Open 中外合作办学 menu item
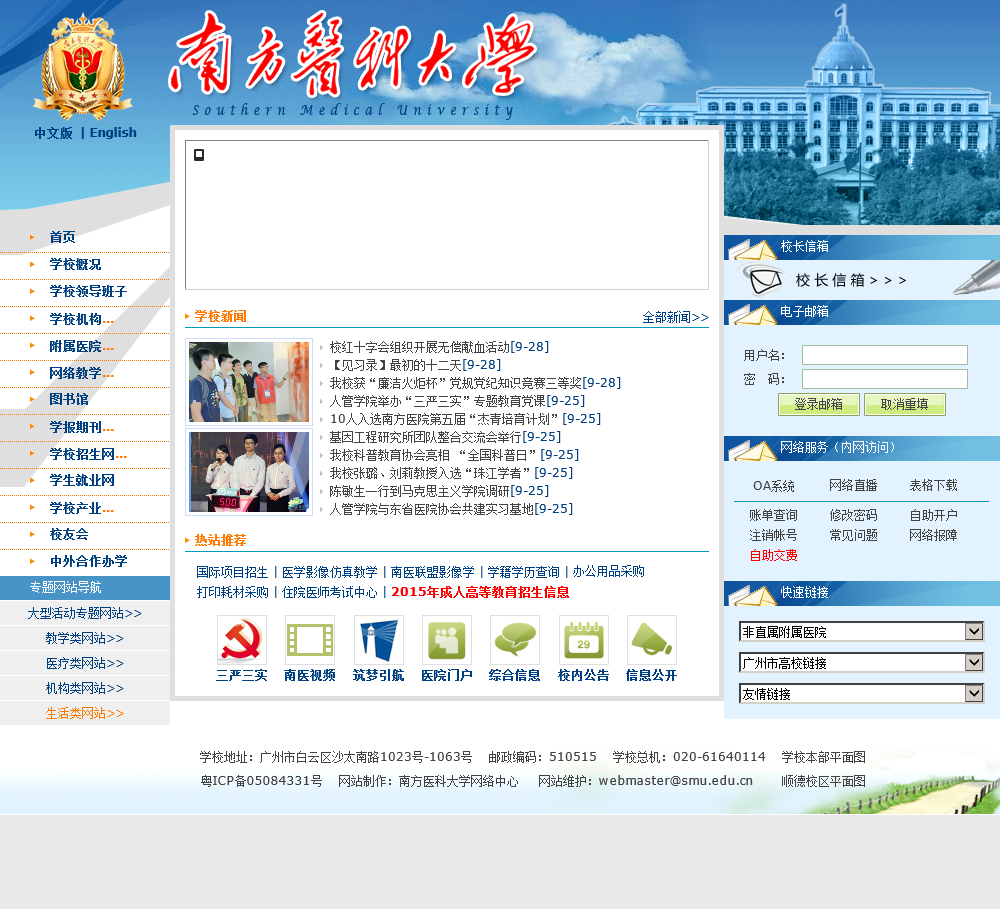Viewport: 1000px width, 909px height. tap(88, 561)
